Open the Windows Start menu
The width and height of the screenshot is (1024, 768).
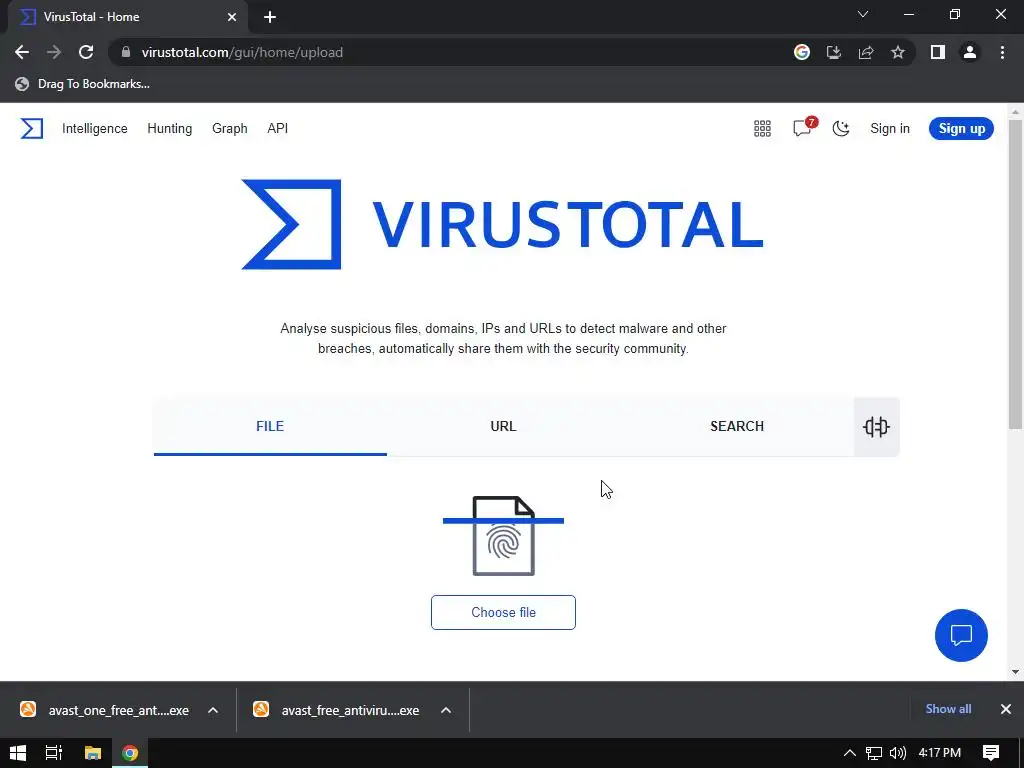point(18,753)
